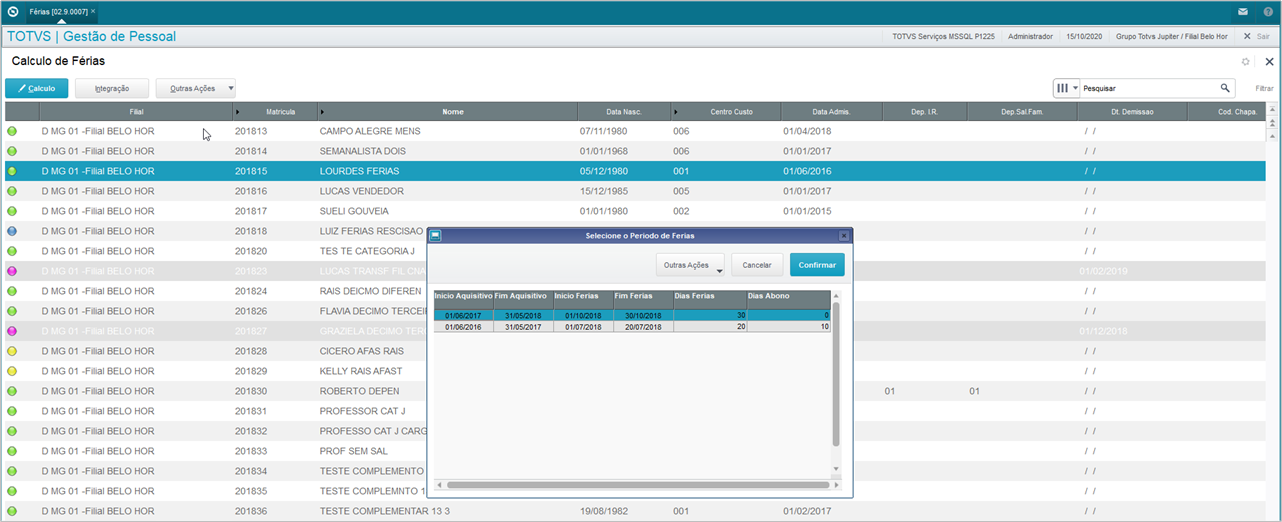Click the settings gear beside Calculo de Férias
The image size is (1282, 522).
coord(1246,61)
